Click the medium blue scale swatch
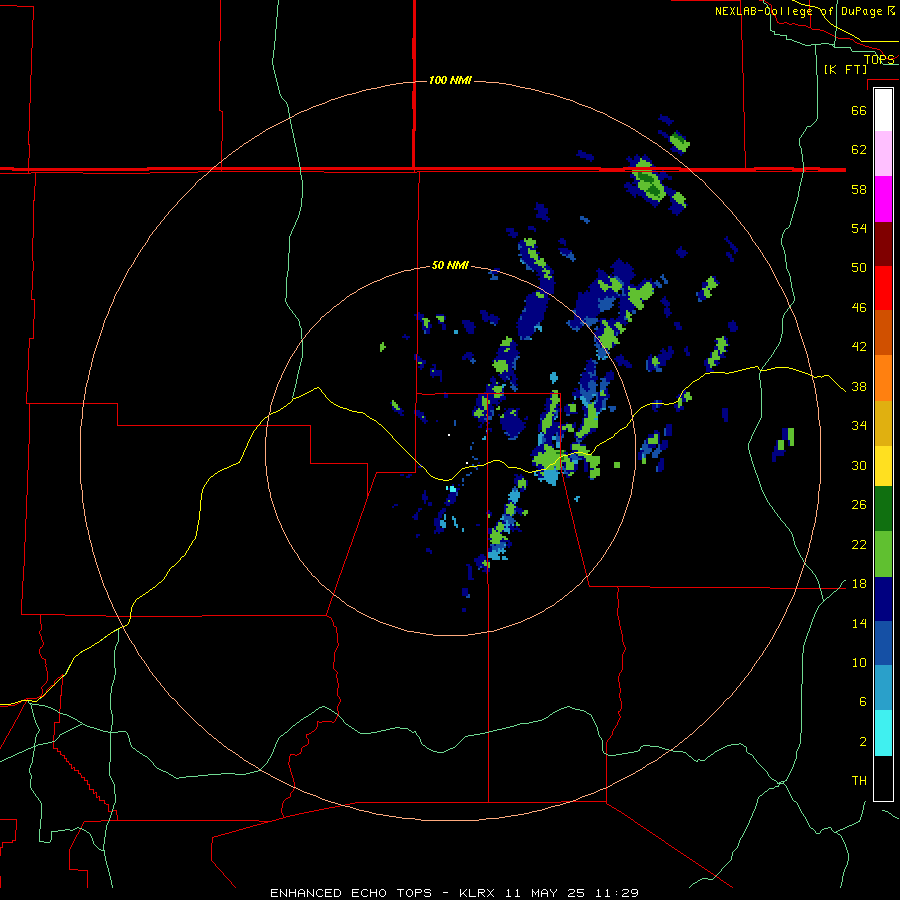Screen dimensions: 900x900 (x=883, y=643)
